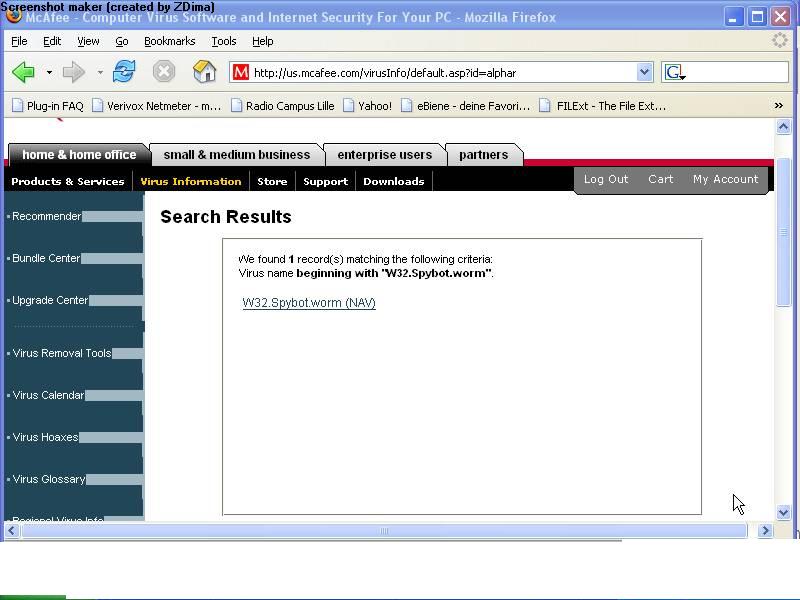
Task: Go to the Store nav item
Action: point(272,181)
